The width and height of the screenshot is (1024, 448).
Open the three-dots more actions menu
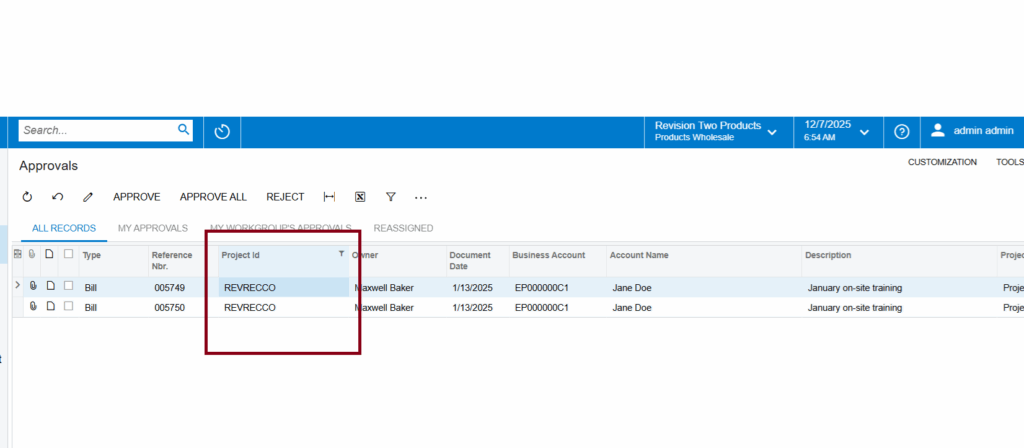tap(421, 197)
